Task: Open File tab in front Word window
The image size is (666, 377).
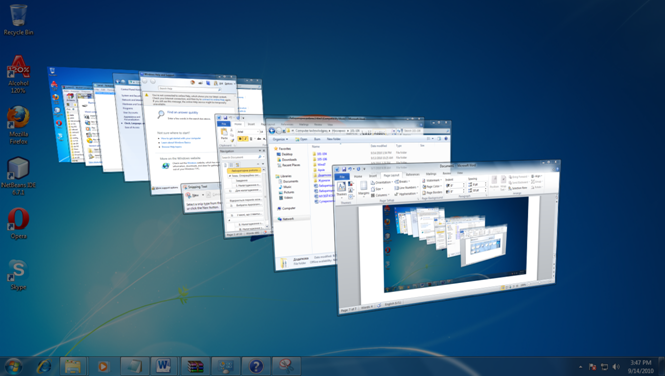Action: 342,177
